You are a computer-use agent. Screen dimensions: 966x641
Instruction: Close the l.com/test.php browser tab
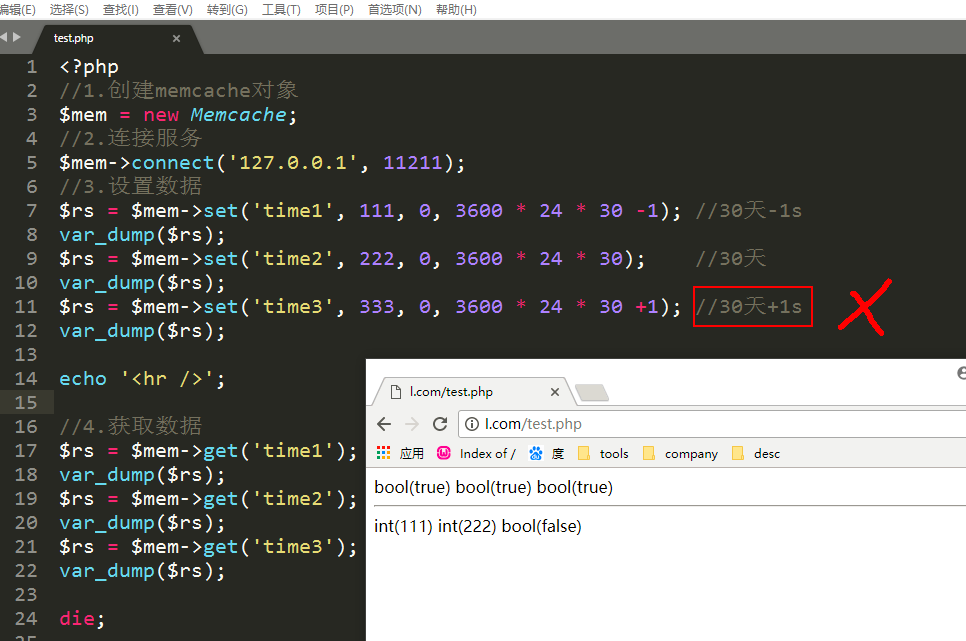[556, 392]
